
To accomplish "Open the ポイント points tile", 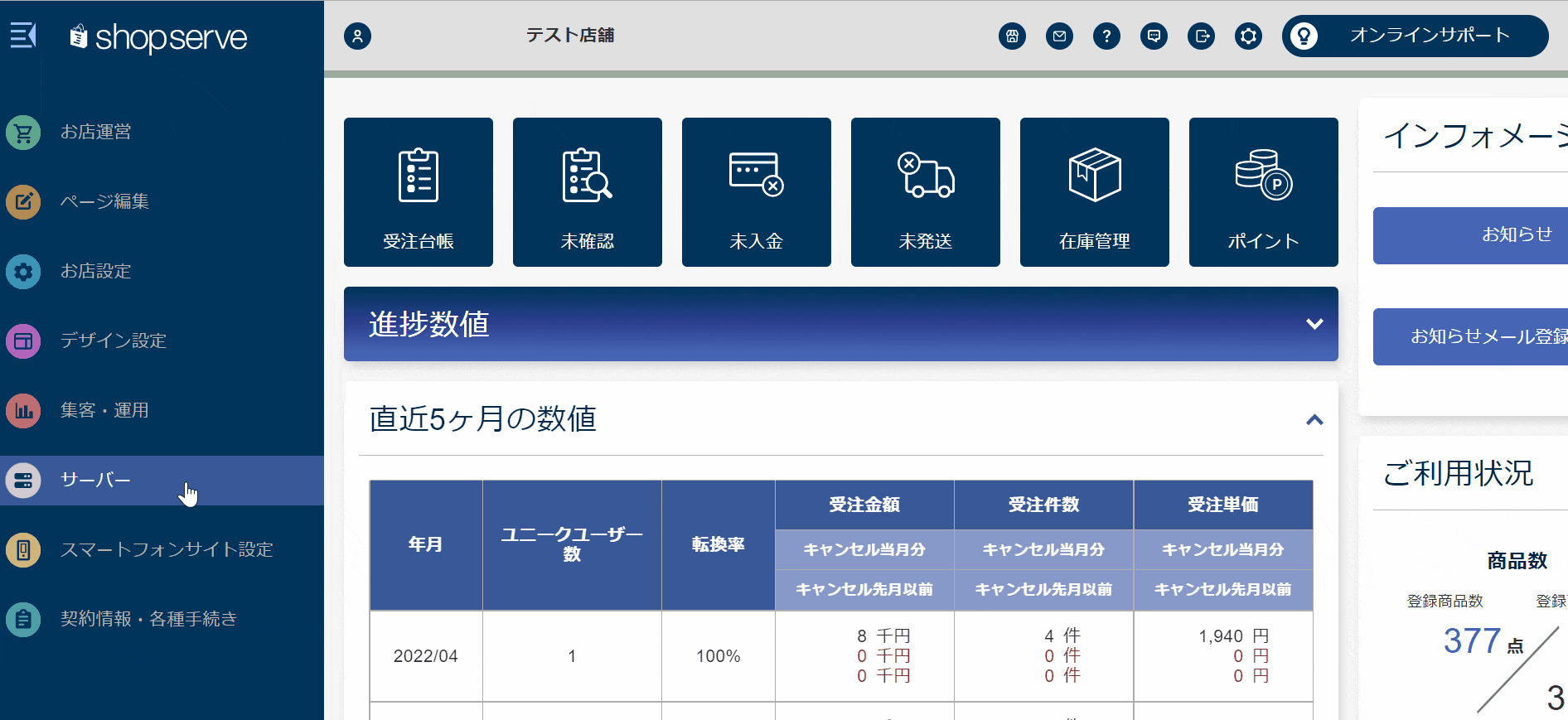I will coord(1264,192).
